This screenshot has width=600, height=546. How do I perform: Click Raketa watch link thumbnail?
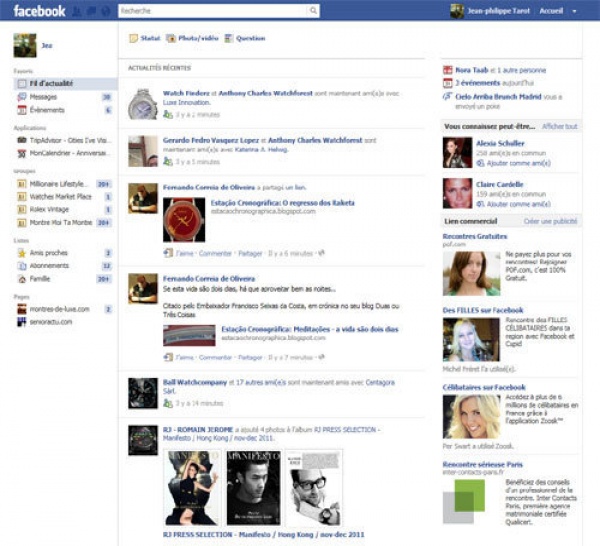tap(184, 220)
